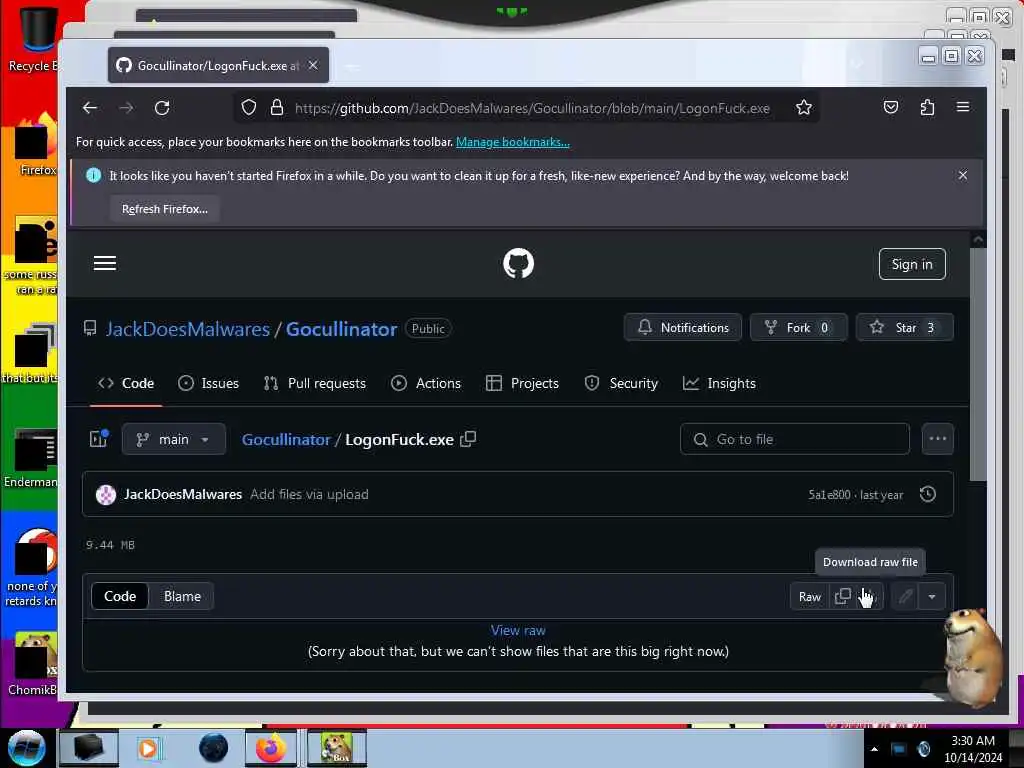Open the Save to Pocket icon

click(891, 107)
